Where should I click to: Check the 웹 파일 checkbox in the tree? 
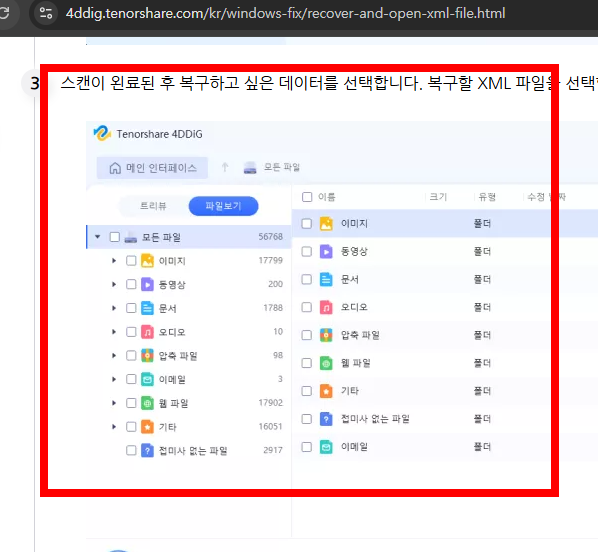(x=131, y=403)
